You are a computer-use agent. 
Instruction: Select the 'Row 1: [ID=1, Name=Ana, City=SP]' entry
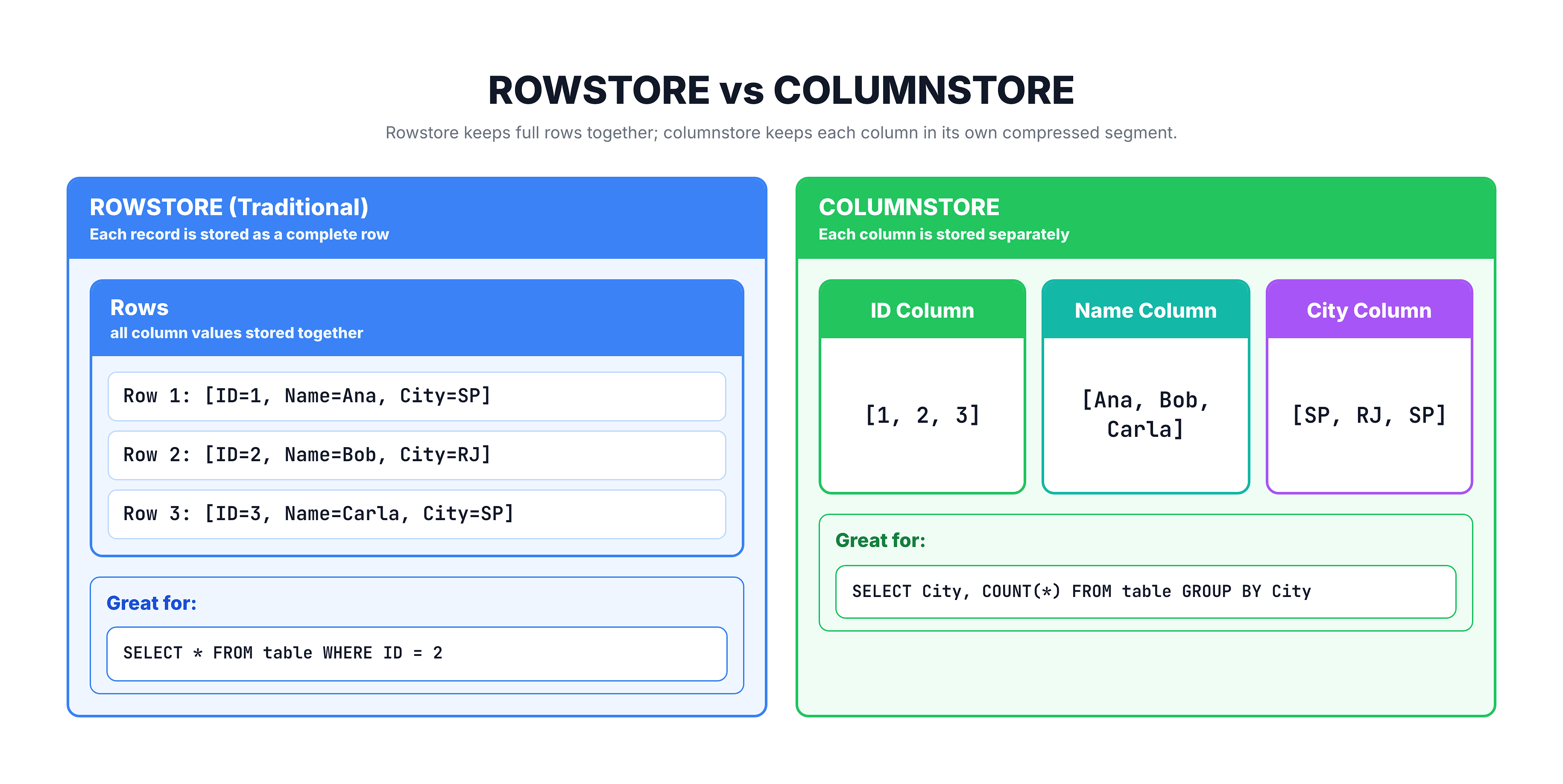click(x=417, y=396)
